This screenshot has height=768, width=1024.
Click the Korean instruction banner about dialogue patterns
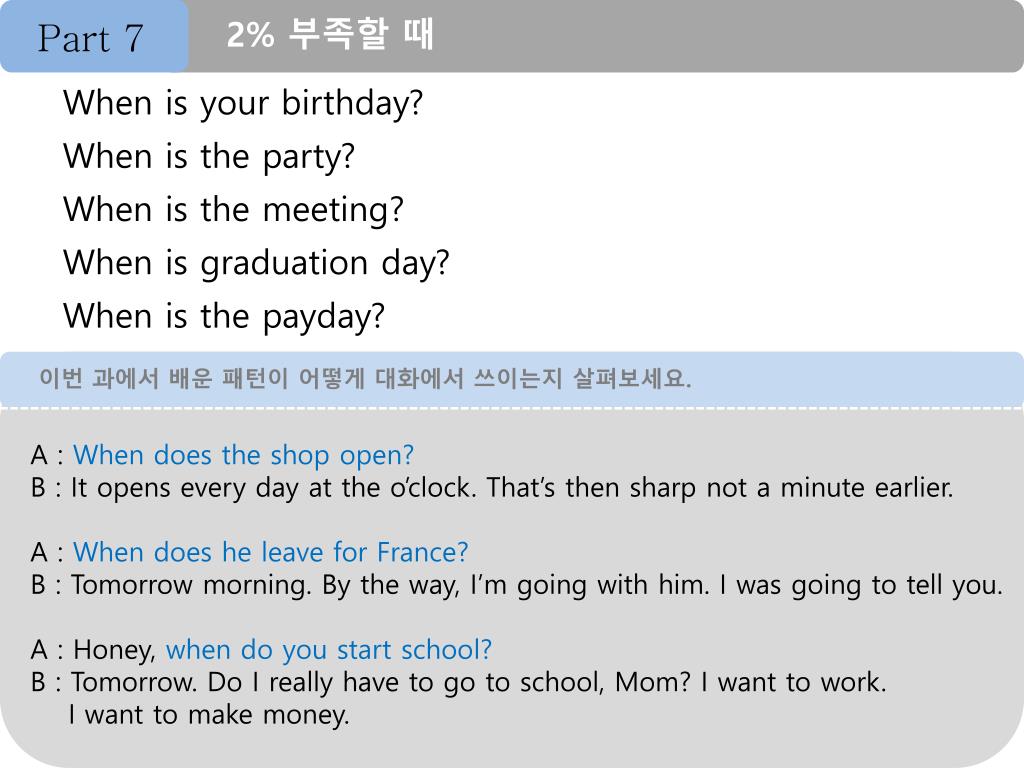click(365, 380)
